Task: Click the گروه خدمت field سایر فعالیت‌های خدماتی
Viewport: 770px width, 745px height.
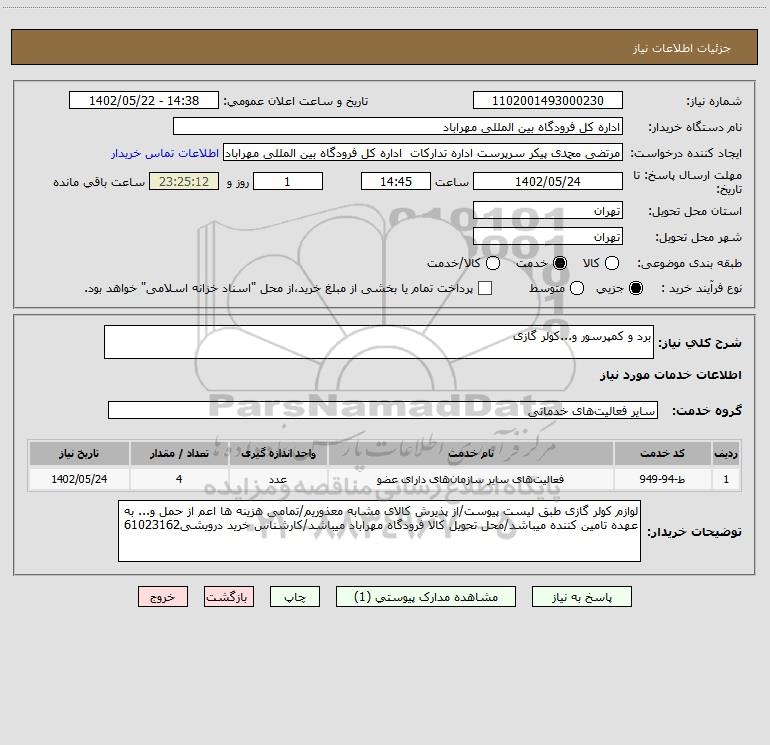Action: pos(383,411)
